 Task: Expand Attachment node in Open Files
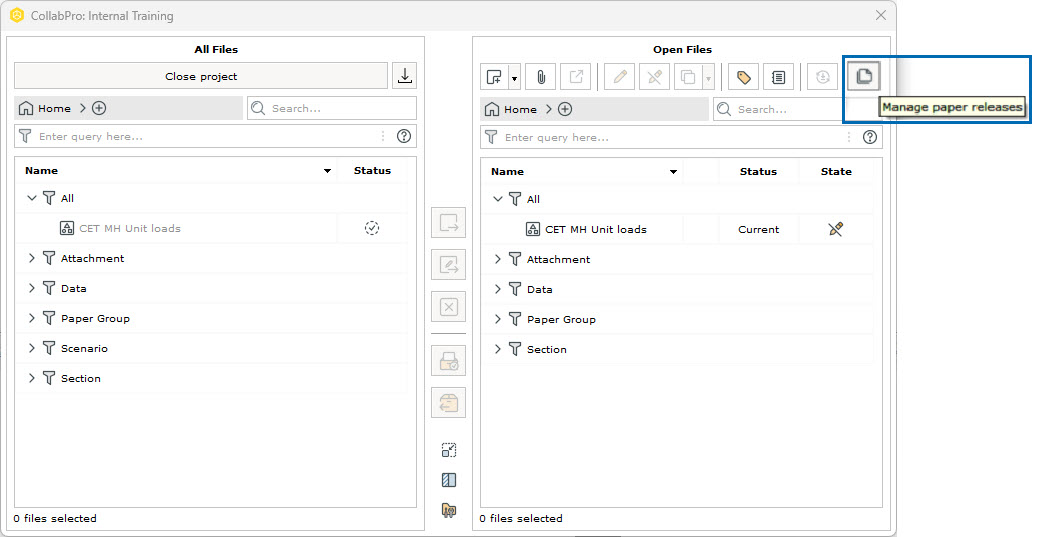click(498, 259)
